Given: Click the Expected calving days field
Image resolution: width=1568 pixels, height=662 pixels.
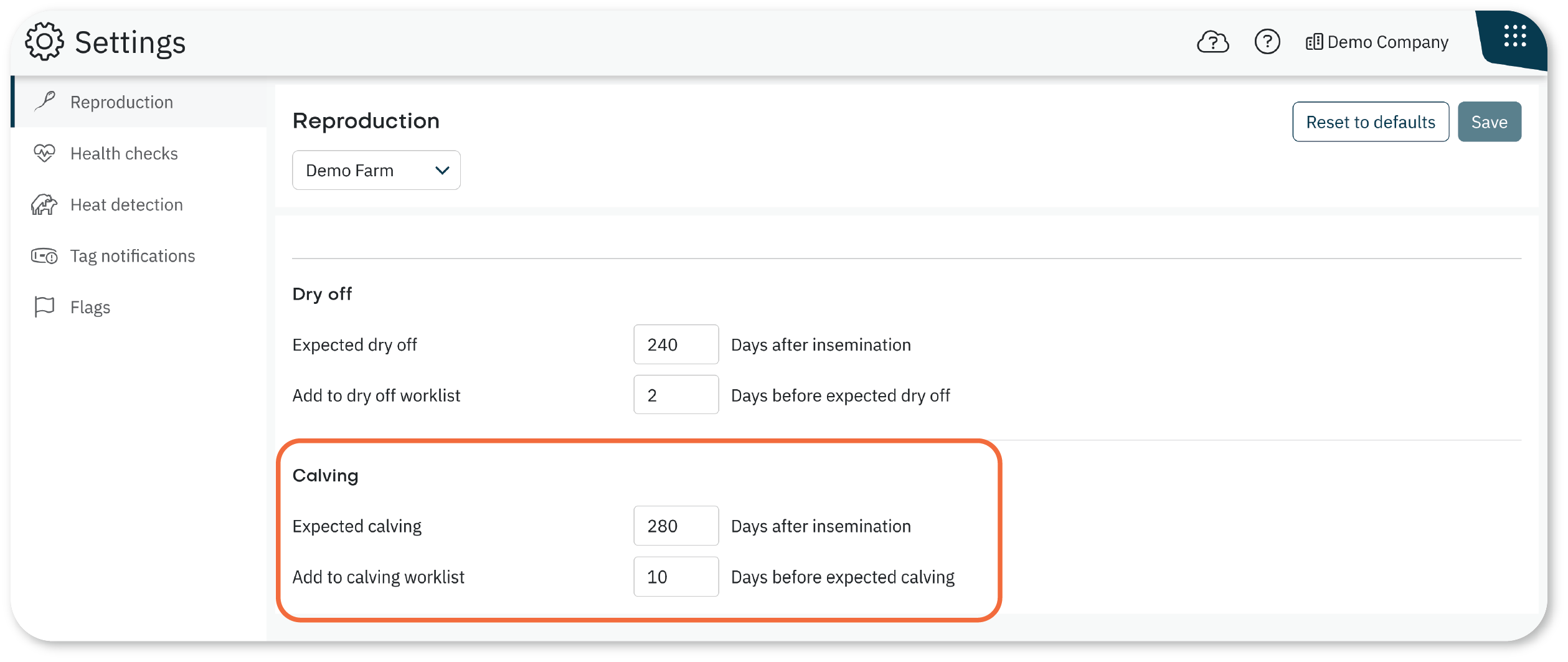Looking at the screenshot, I should click(676, 526).
